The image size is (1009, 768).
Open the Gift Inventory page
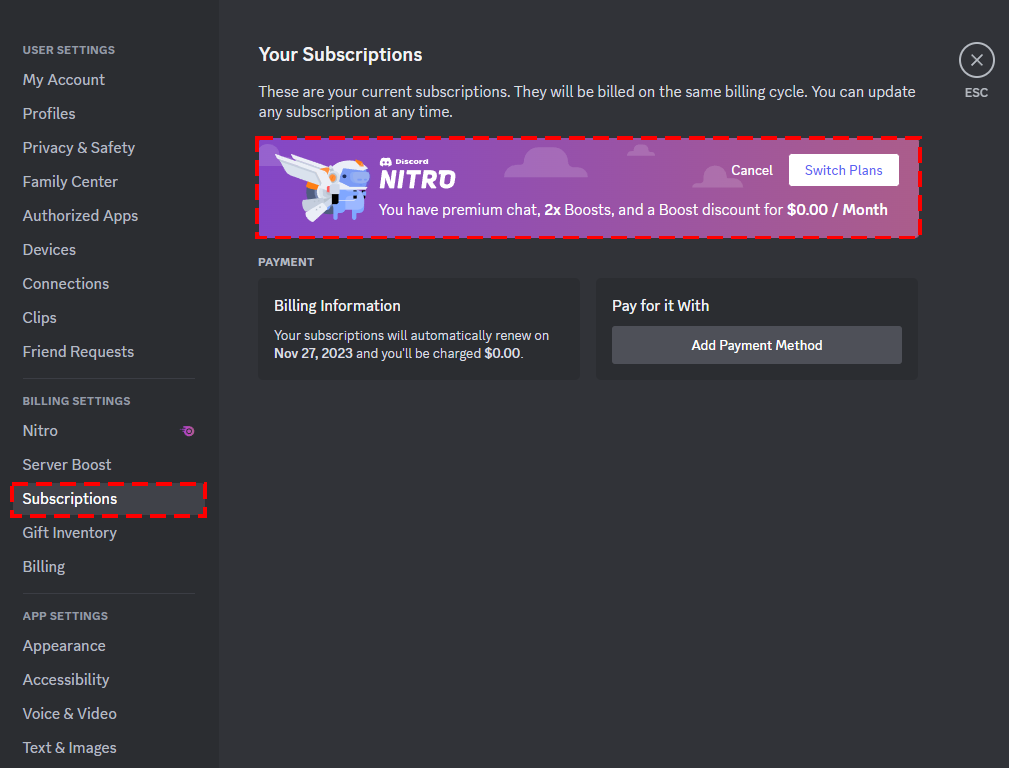coord(69,532)
